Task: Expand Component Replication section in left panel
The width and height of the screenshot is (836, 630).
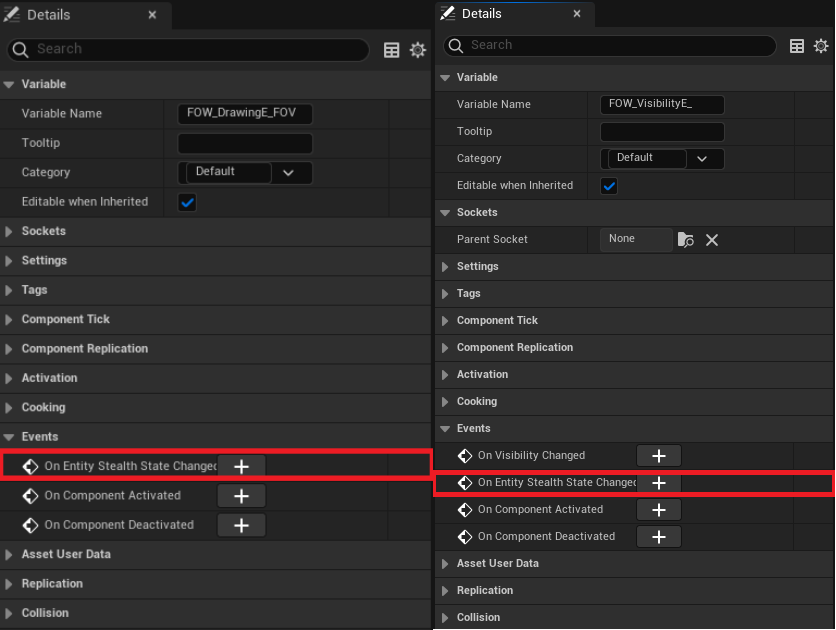Action: [x=9, y=349]
